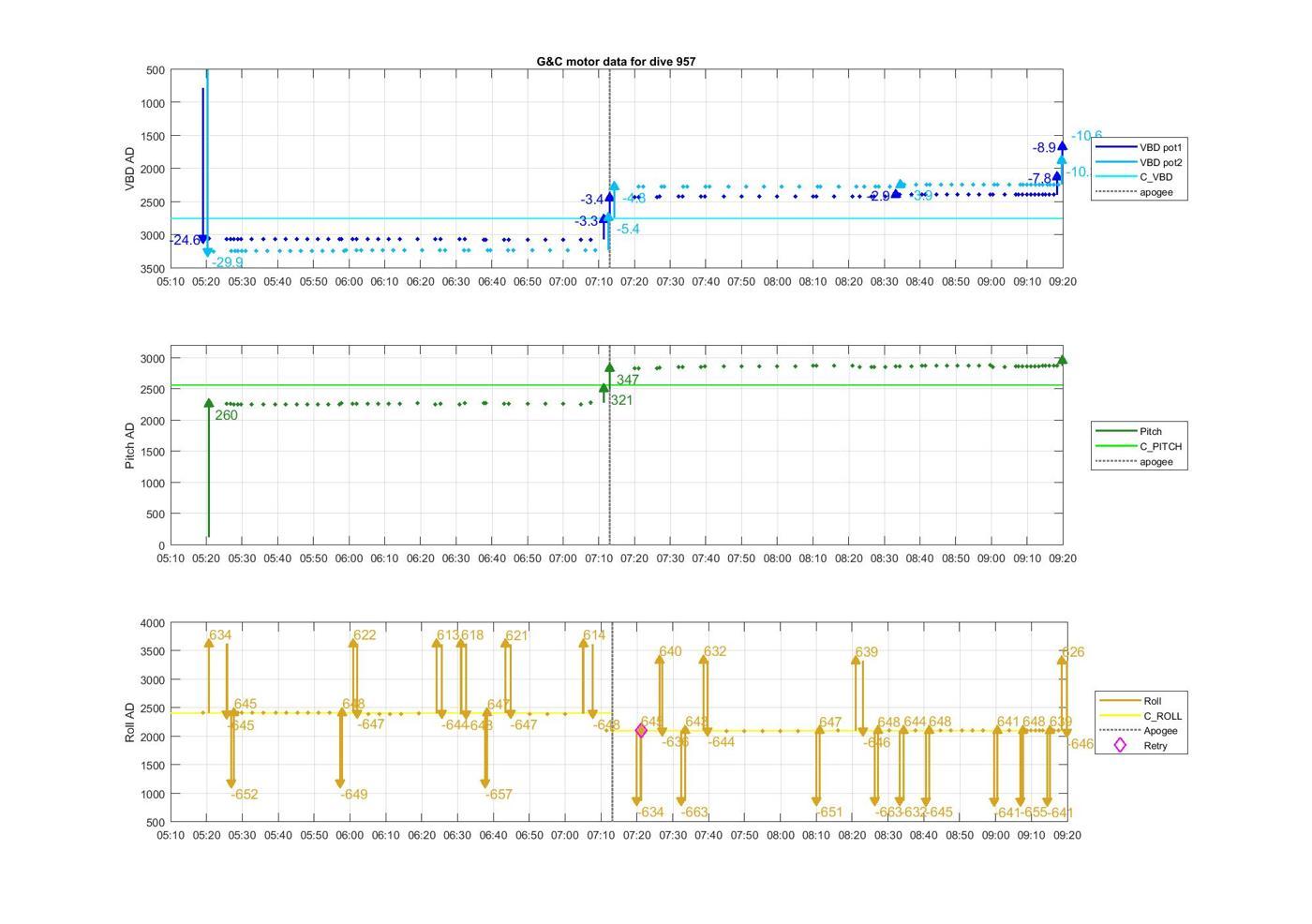
Task: Click the '621' Roll annotation
Action: point(516,635)
